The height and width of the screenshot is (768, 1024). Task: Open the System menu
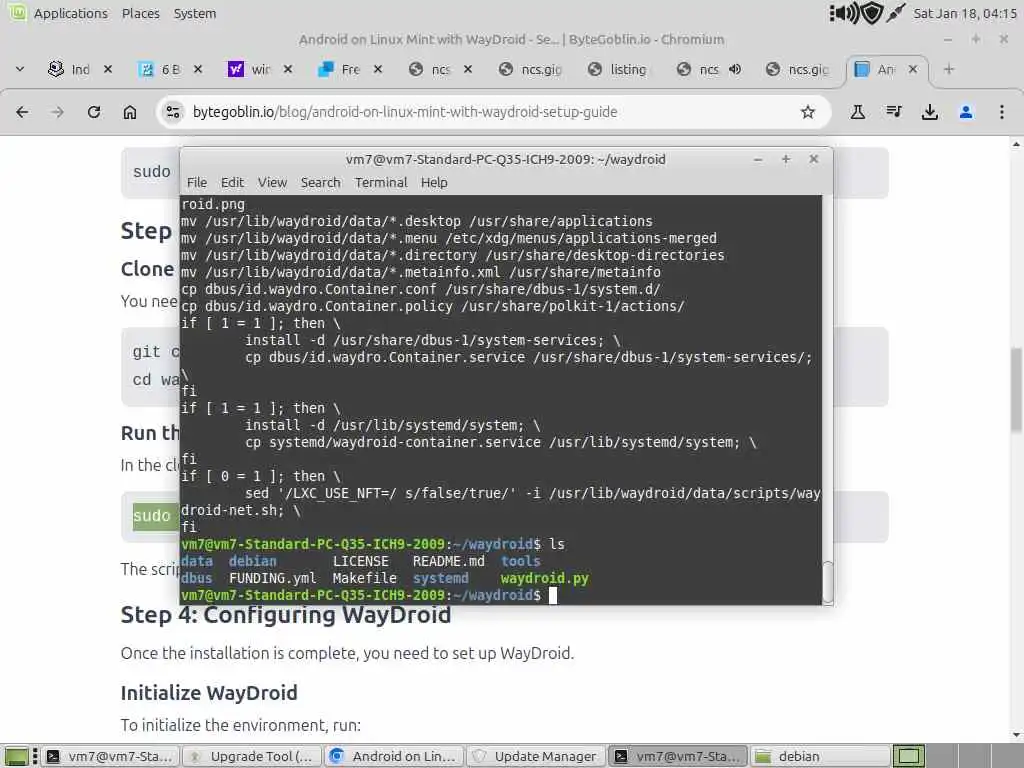coord(195,13)
